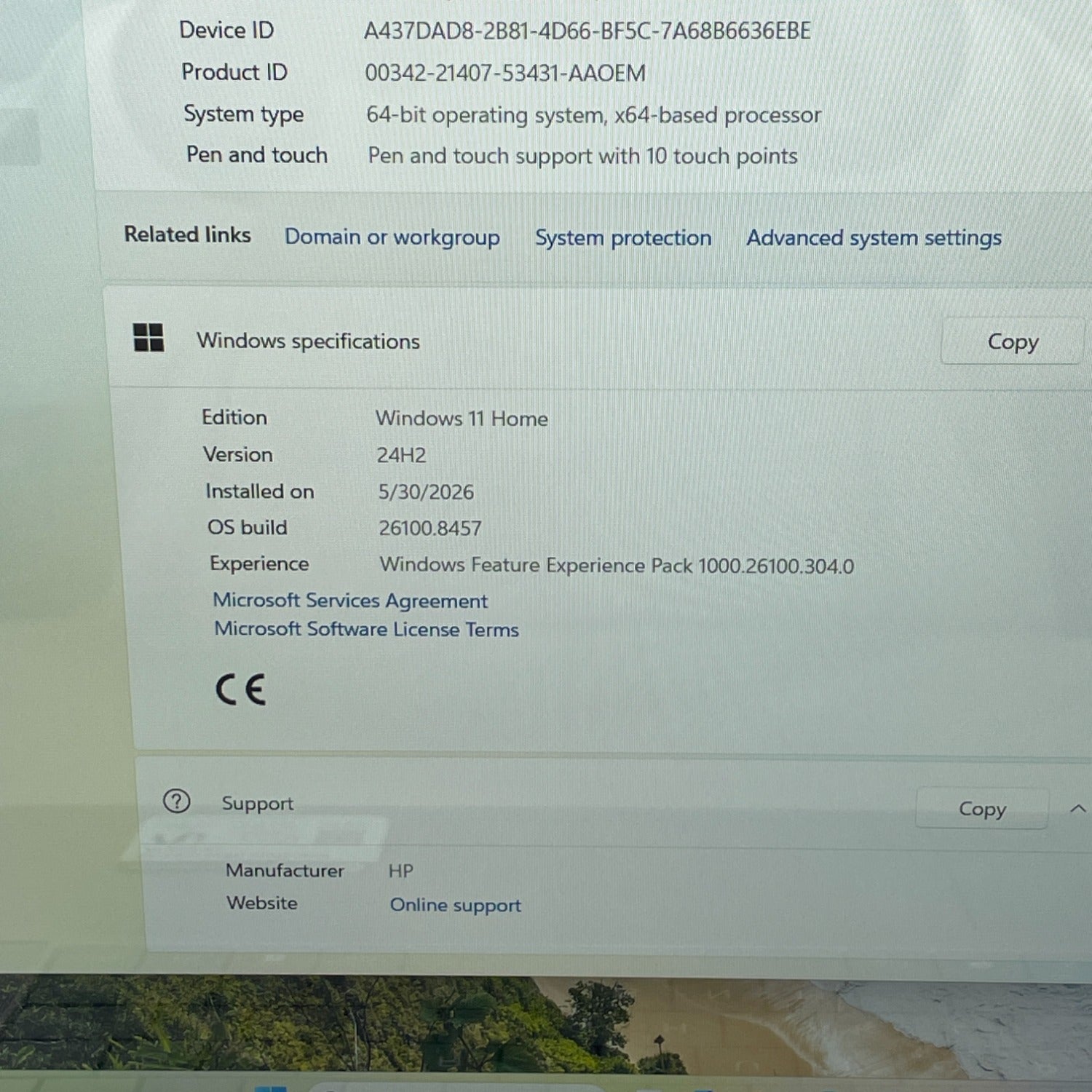1092x1092 pixels.
Task: Click the text '64-bit operating system, x64-based processor'
Action: tap(593, 115)
